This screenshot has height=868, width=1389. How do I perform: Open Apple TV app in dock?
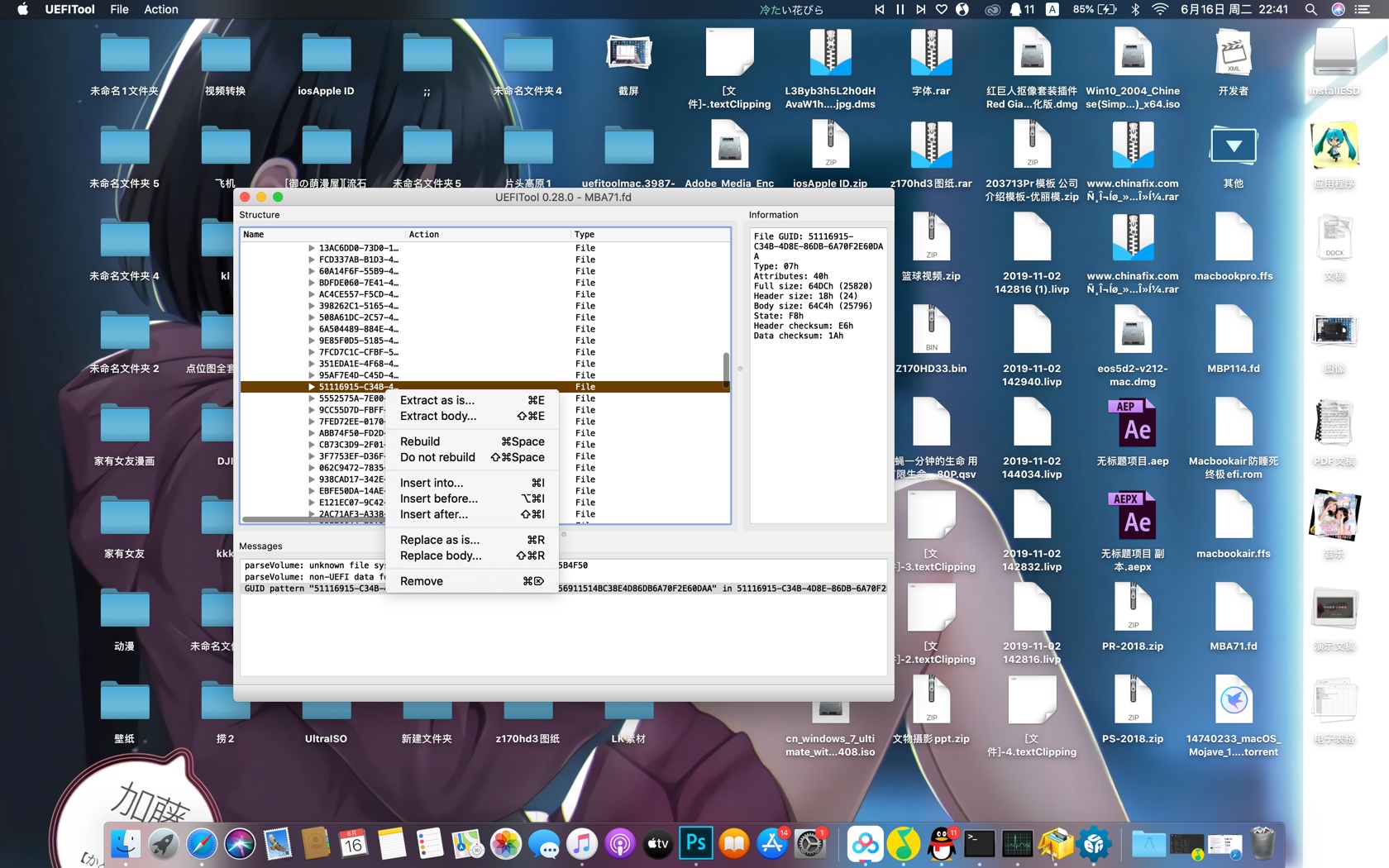[x=658, y=844]
